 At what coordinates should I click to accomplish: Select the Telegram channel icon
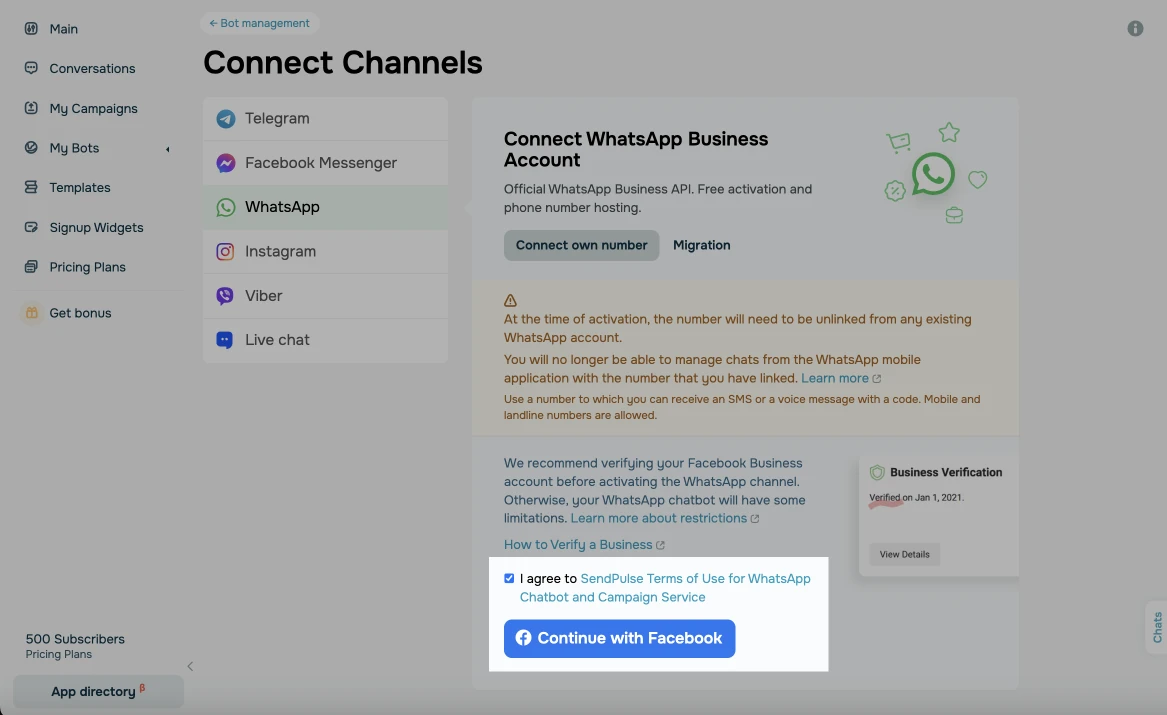224,118
